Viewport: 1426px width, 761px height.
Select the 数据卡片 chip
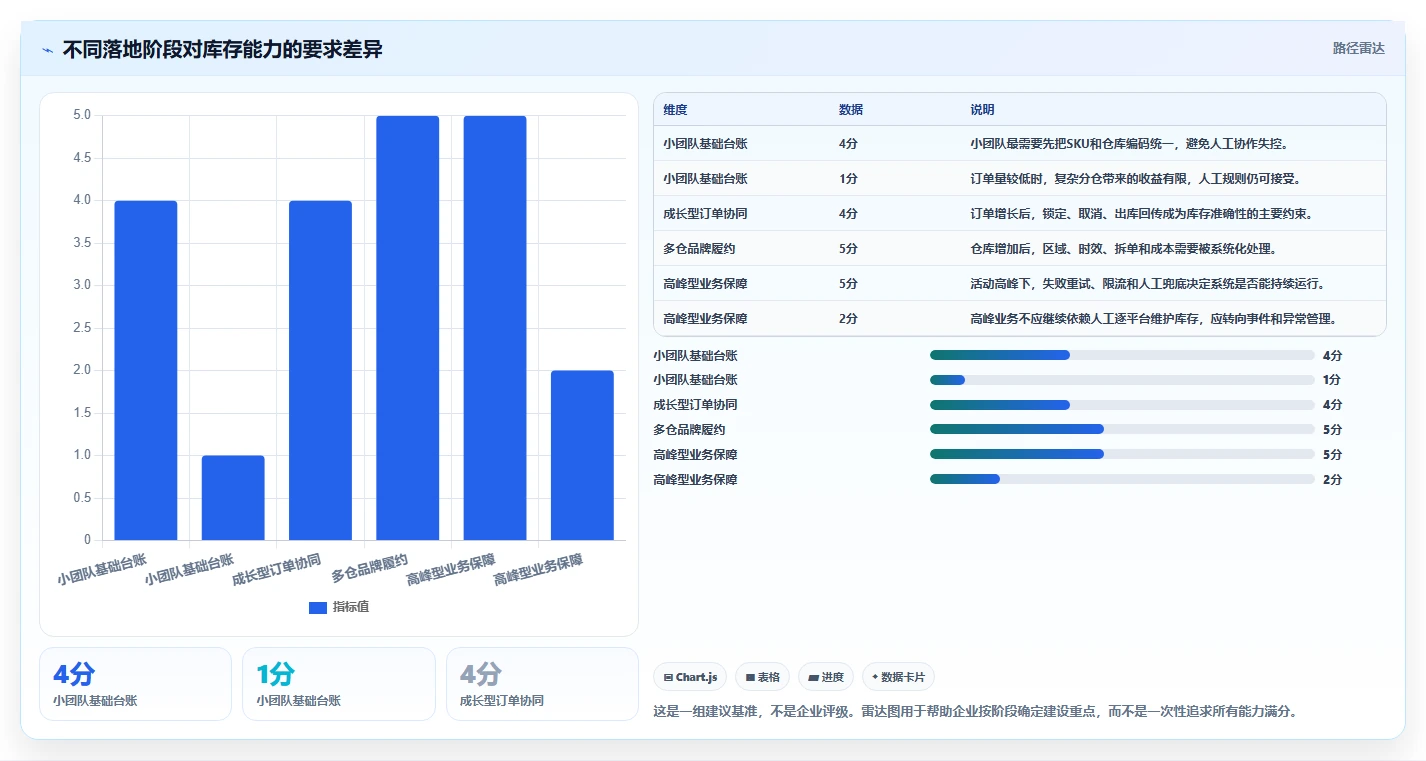pyautogui.click(x=898, y=677)
